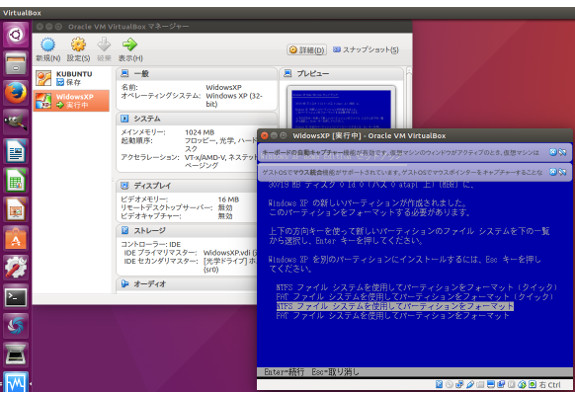Click the 詳細(D) details button
The height and width of the screenshot is (400, 575).
click(307, 50)
